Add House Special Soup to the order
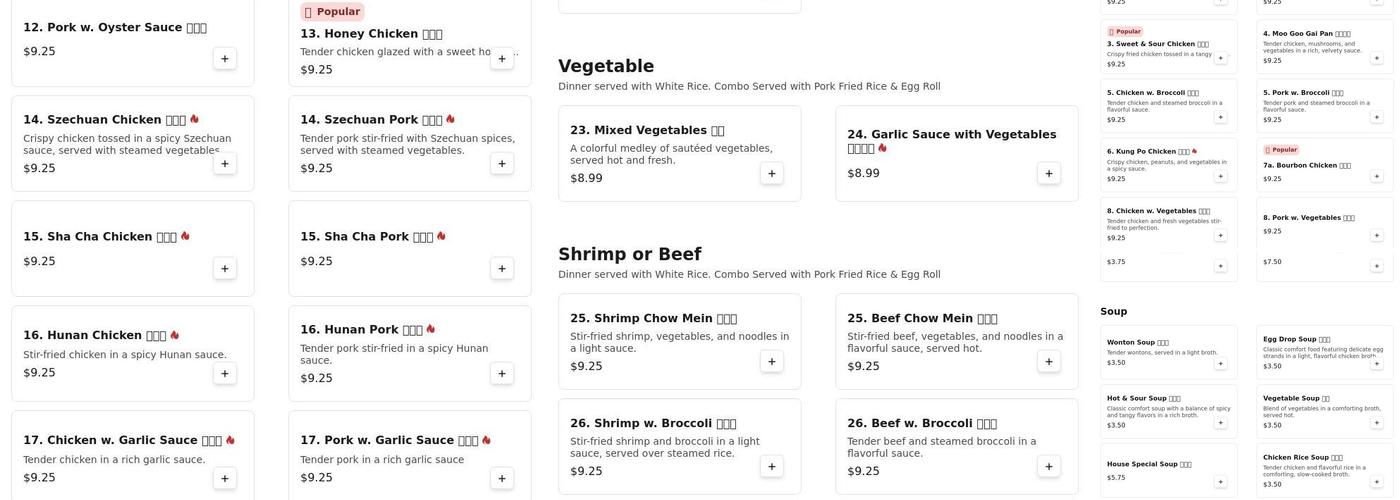 click(1220, 481)
